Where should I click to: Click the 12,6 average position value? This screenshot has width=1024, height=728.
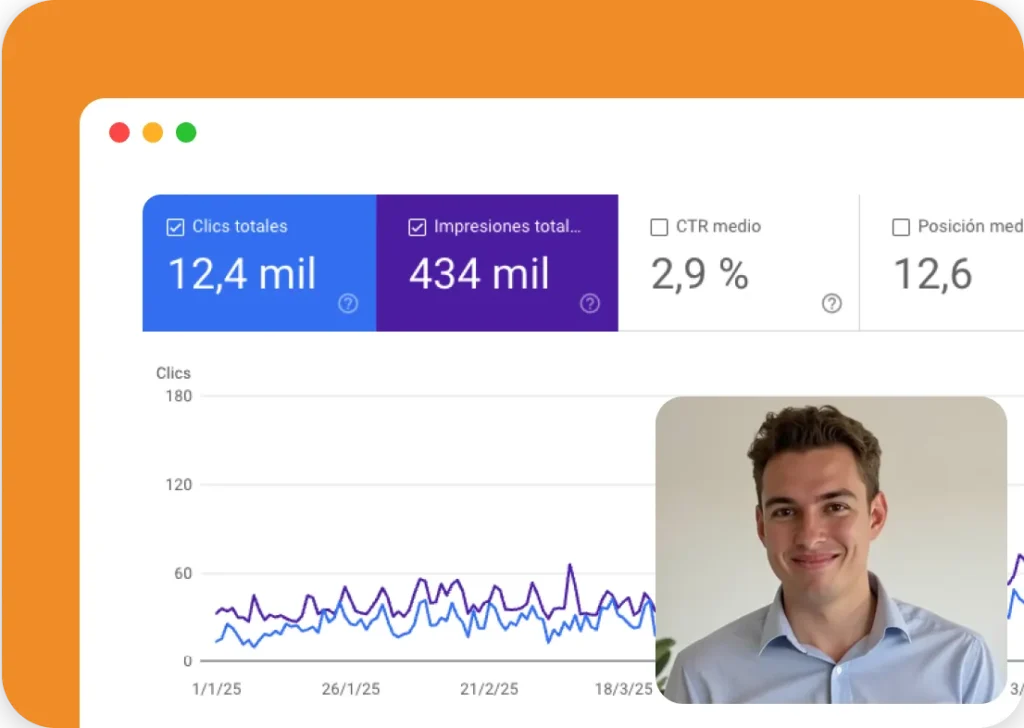coord(932,274)
